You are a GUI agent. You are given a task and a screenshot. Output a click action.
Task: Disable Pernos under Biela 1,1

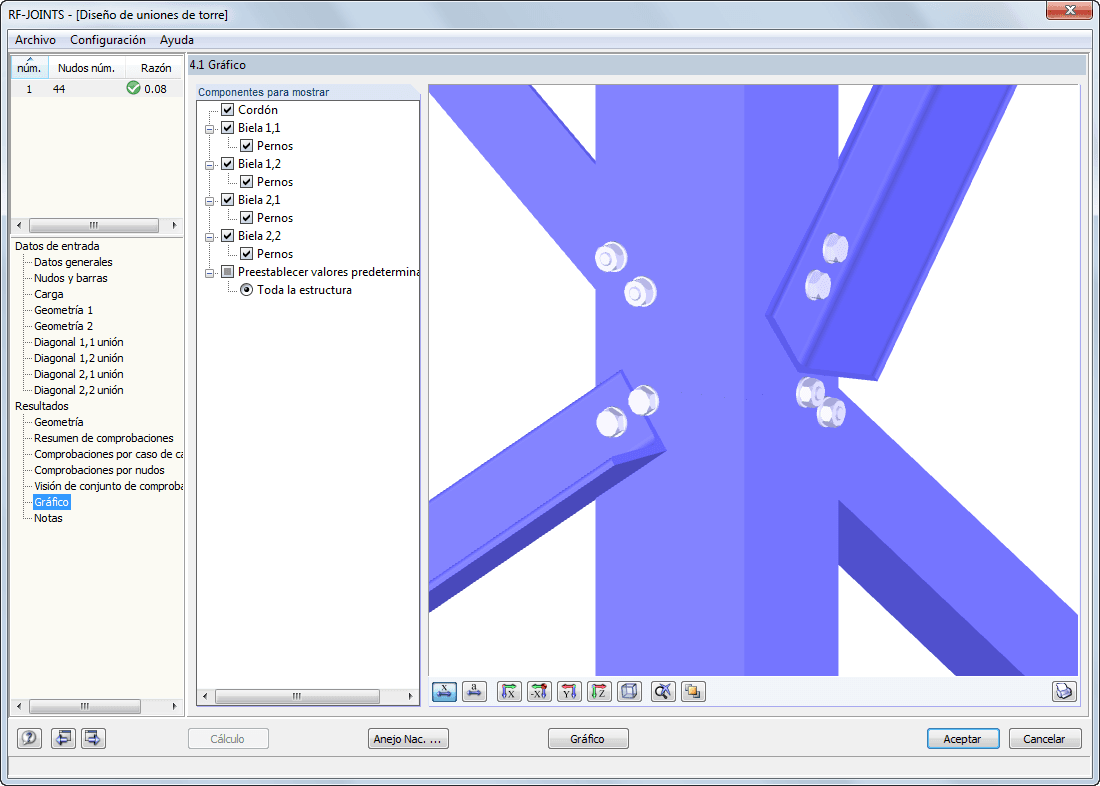(245, 145)
